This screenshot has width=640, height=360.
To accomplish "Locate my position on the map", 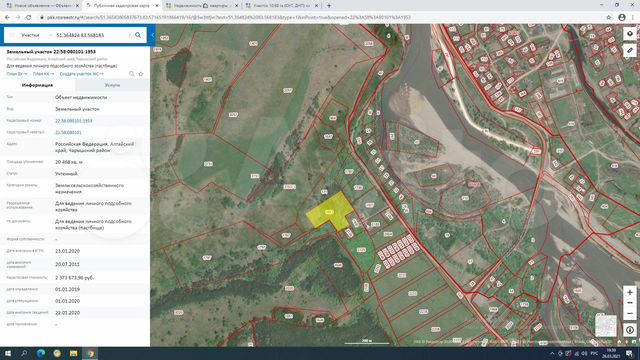I will point(630,330).
